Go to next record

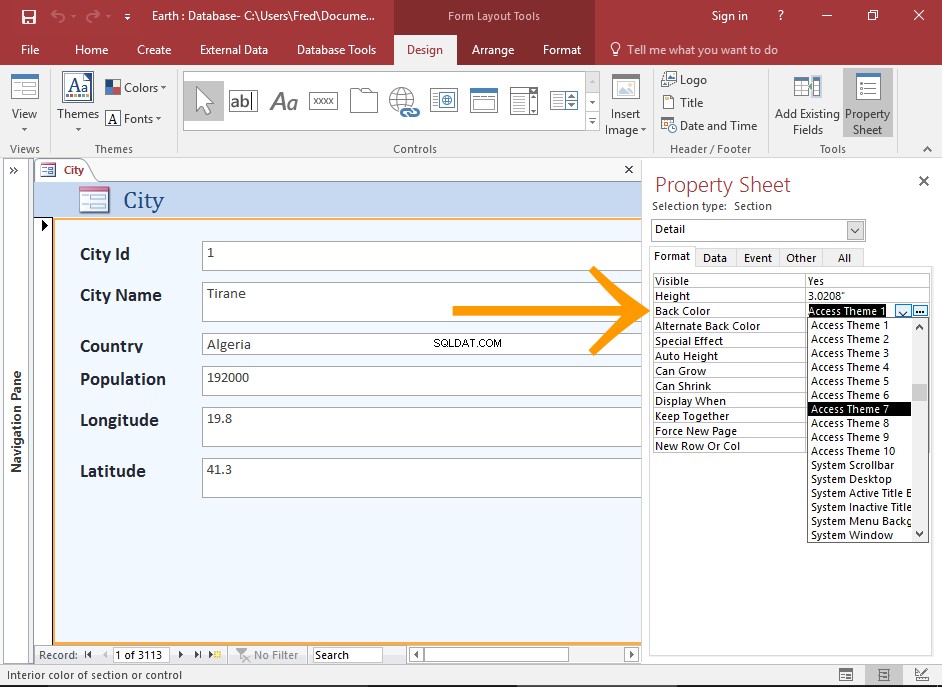pos(181,655)
